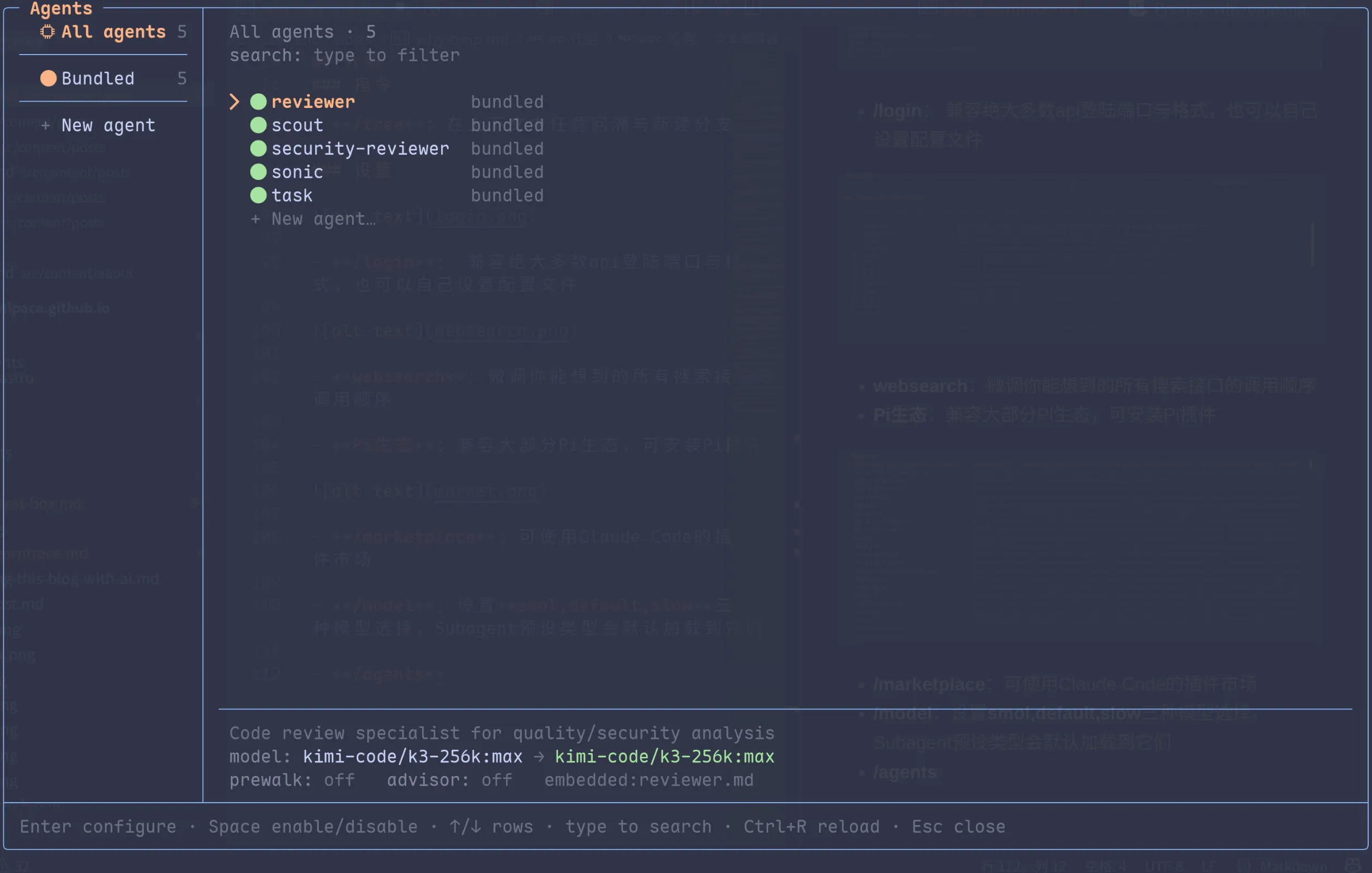Select the All agents sidebar entry
This screenshot has height=873, width=1372.
pyautogui.click(x=113, y=32)
